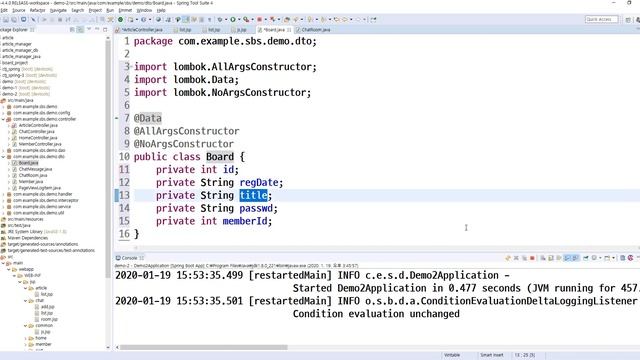
Task: Select Board.java in the Package Explorer
Action: tap(28, 163)
